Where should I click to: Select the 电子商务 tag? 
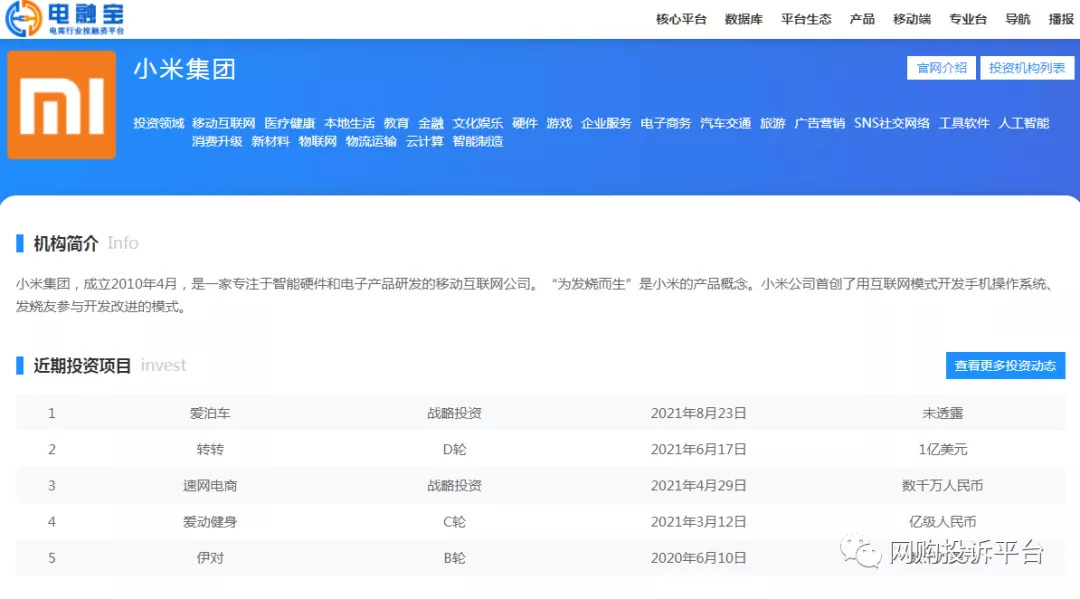tap(665, 123)
